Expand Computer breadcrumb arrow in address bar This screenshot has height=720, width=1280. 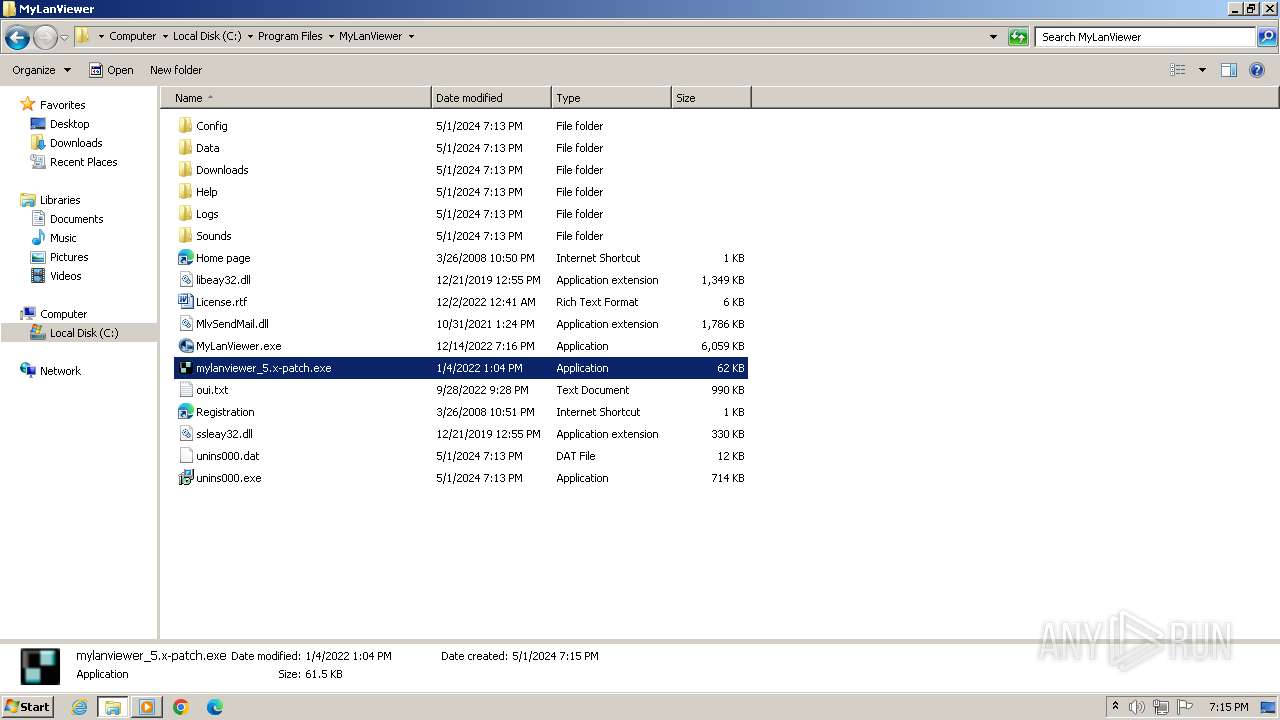click(166, 36)
